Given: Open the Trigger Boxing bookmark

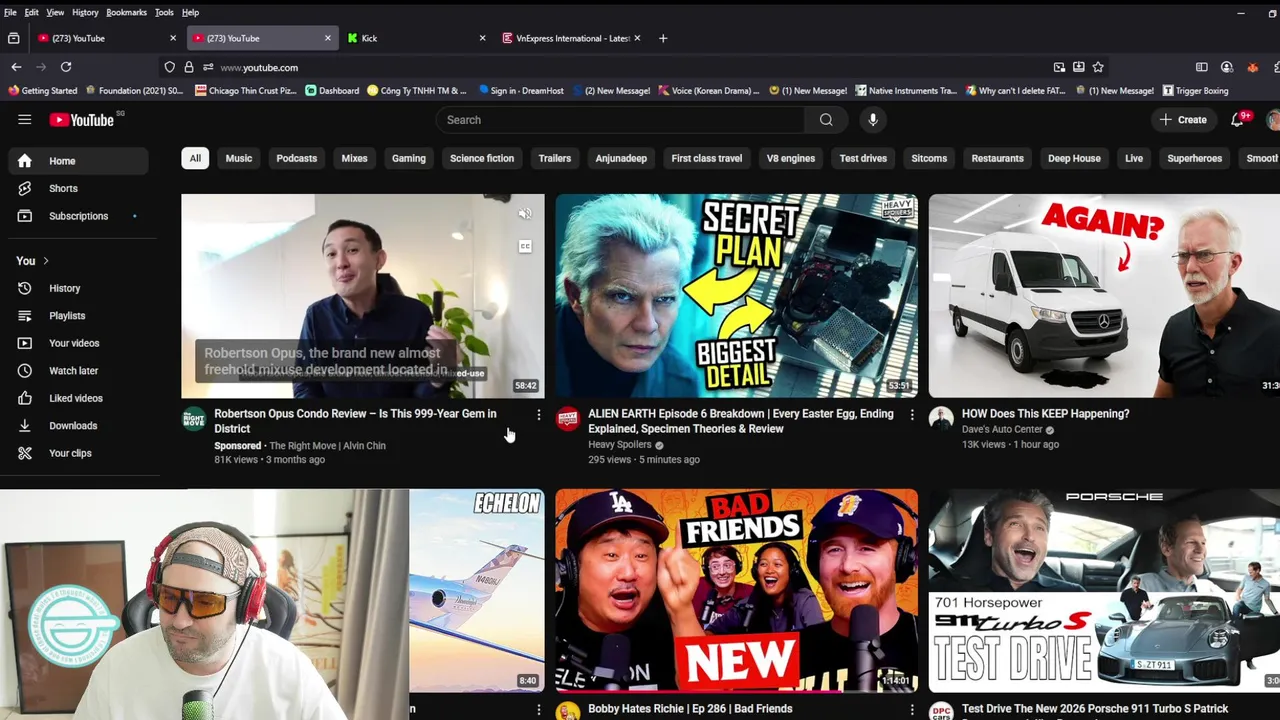Looking at the screenshot, I should 1195,91.
